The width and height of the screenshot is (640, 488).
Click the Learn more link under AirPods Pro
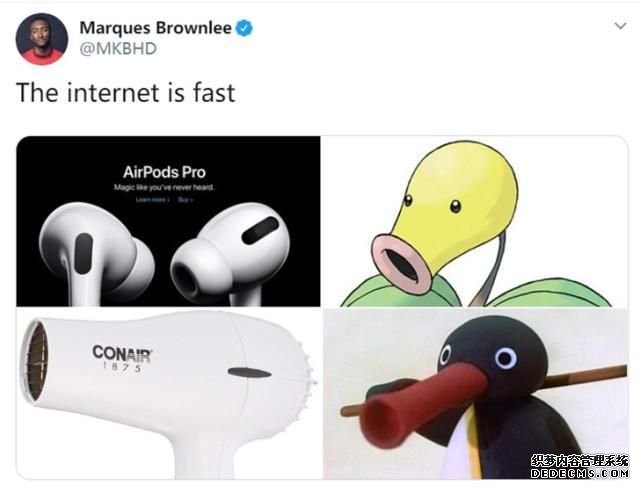click(x=153, y=200)
